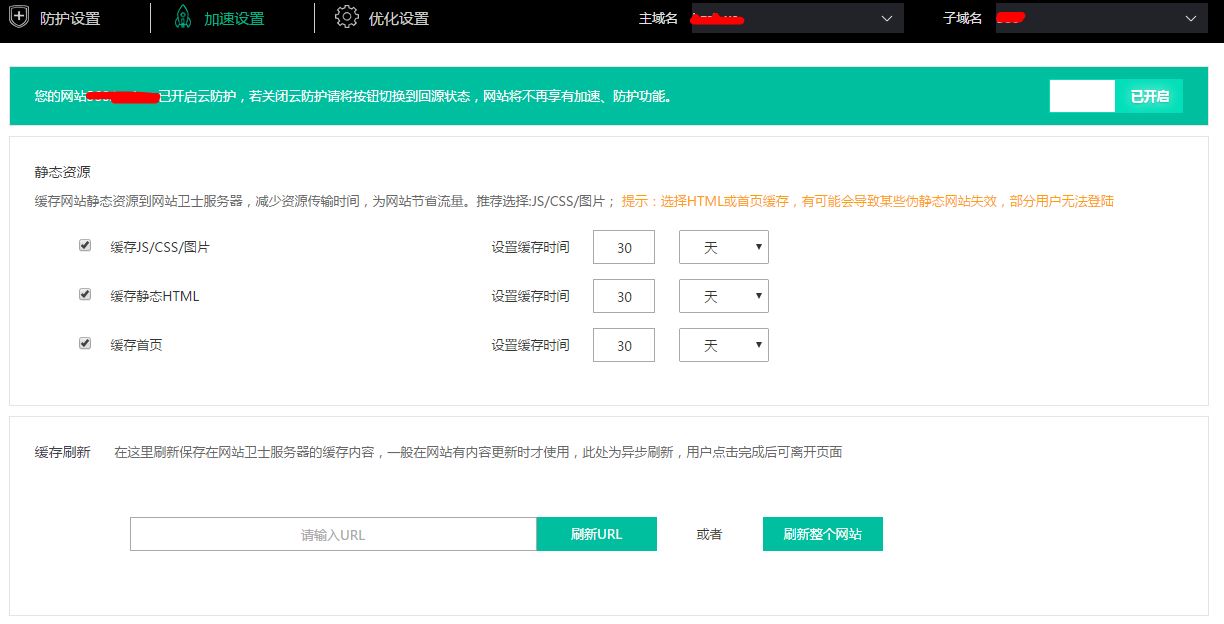The height and width of the screenshot is (624, 1224).
Task: Switch to the 防护设置 tab
Action: [x=68, y=17]
